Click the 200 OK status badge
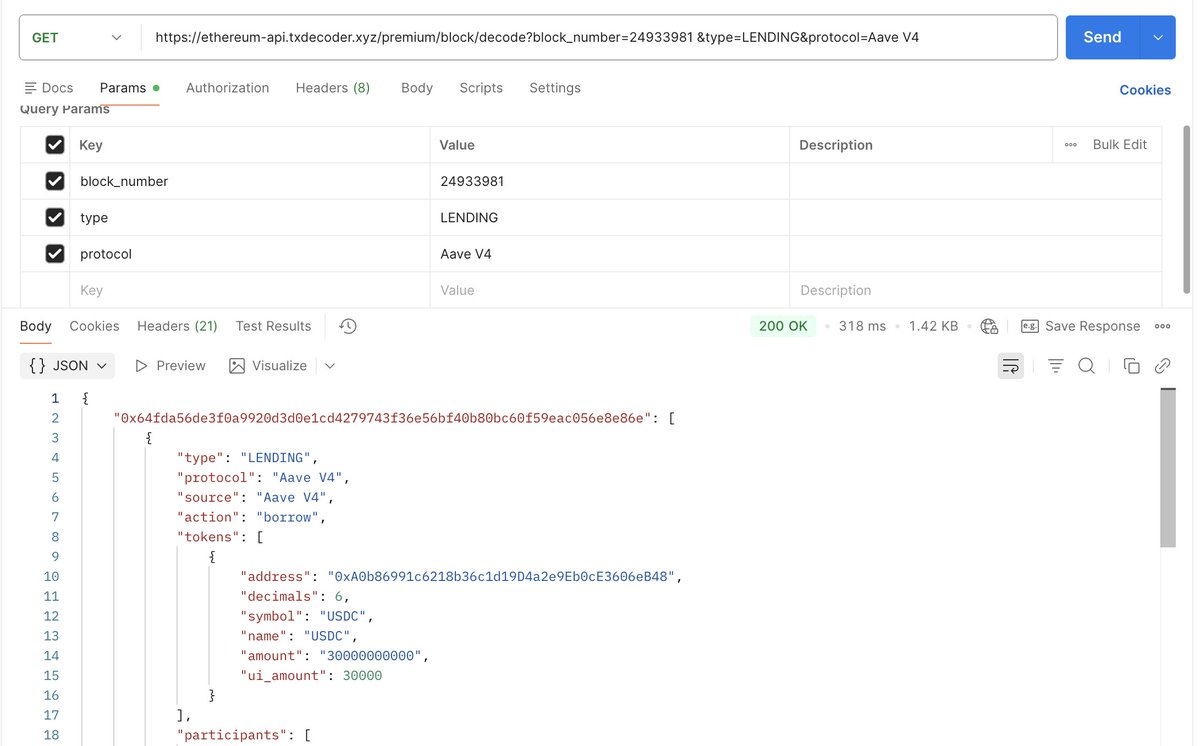This screenshot has width=1200, height=746. tap(783, 326)
